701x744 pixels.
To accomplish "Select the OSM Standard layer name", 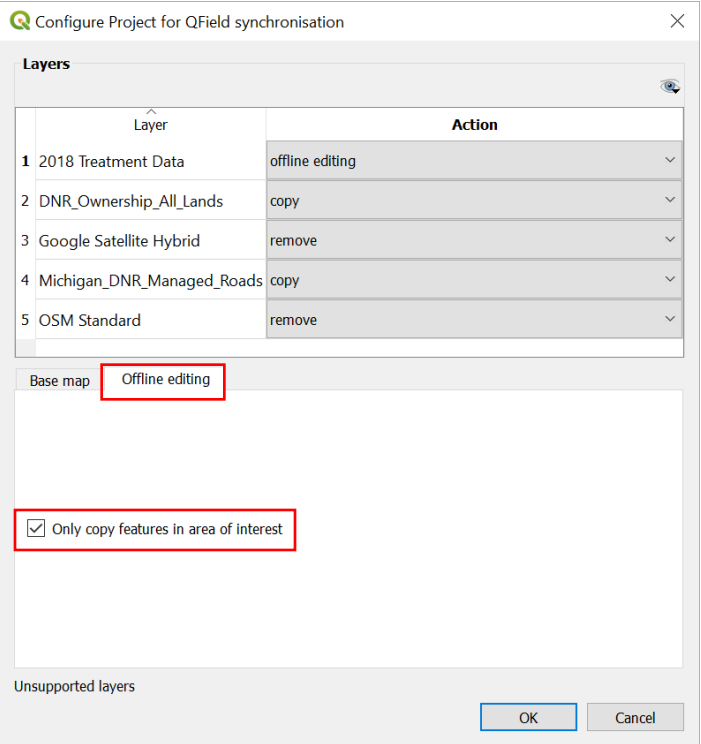I will (90, 320).
